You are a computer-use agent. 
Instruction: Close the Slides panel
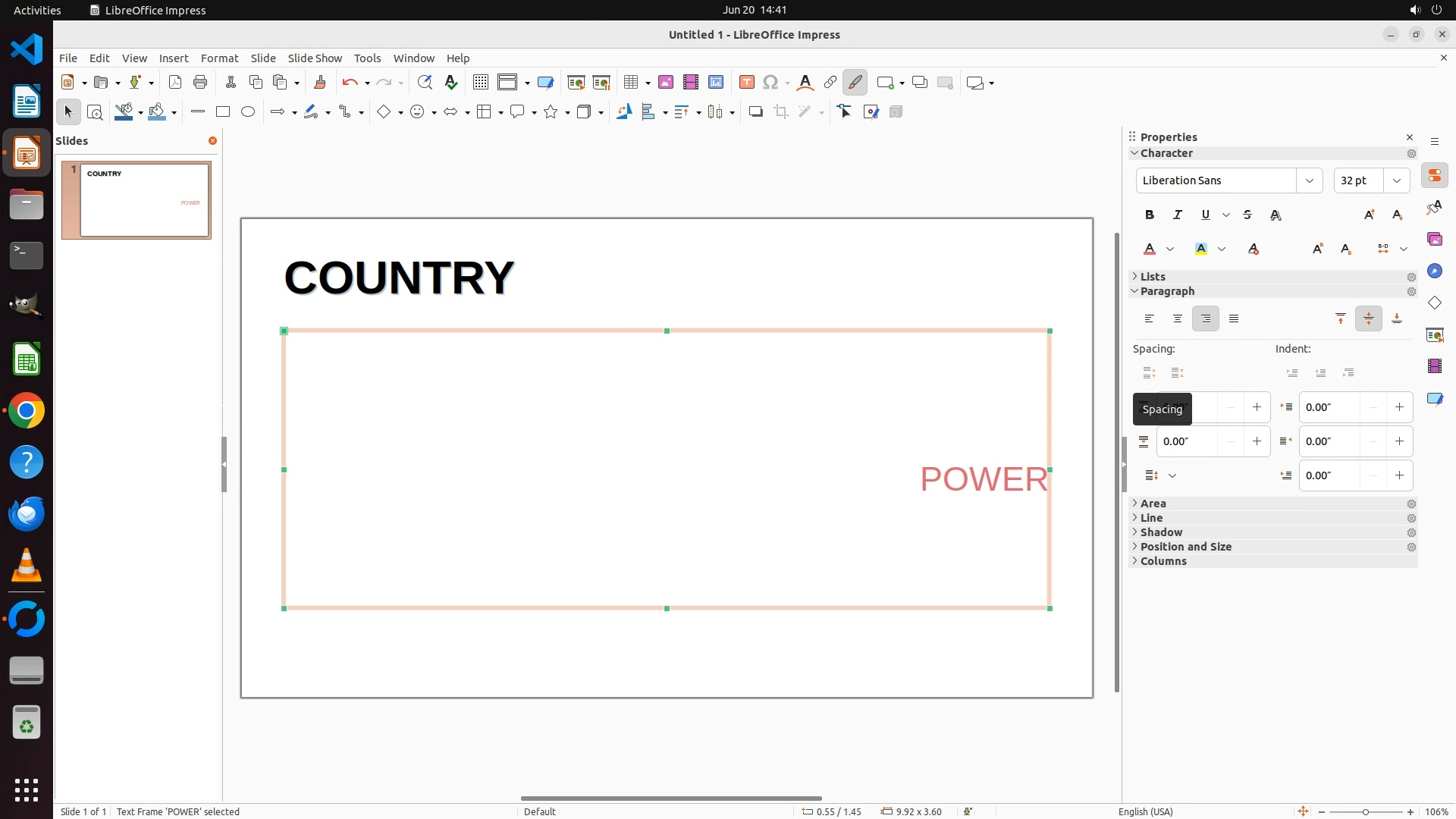point(212,140)
